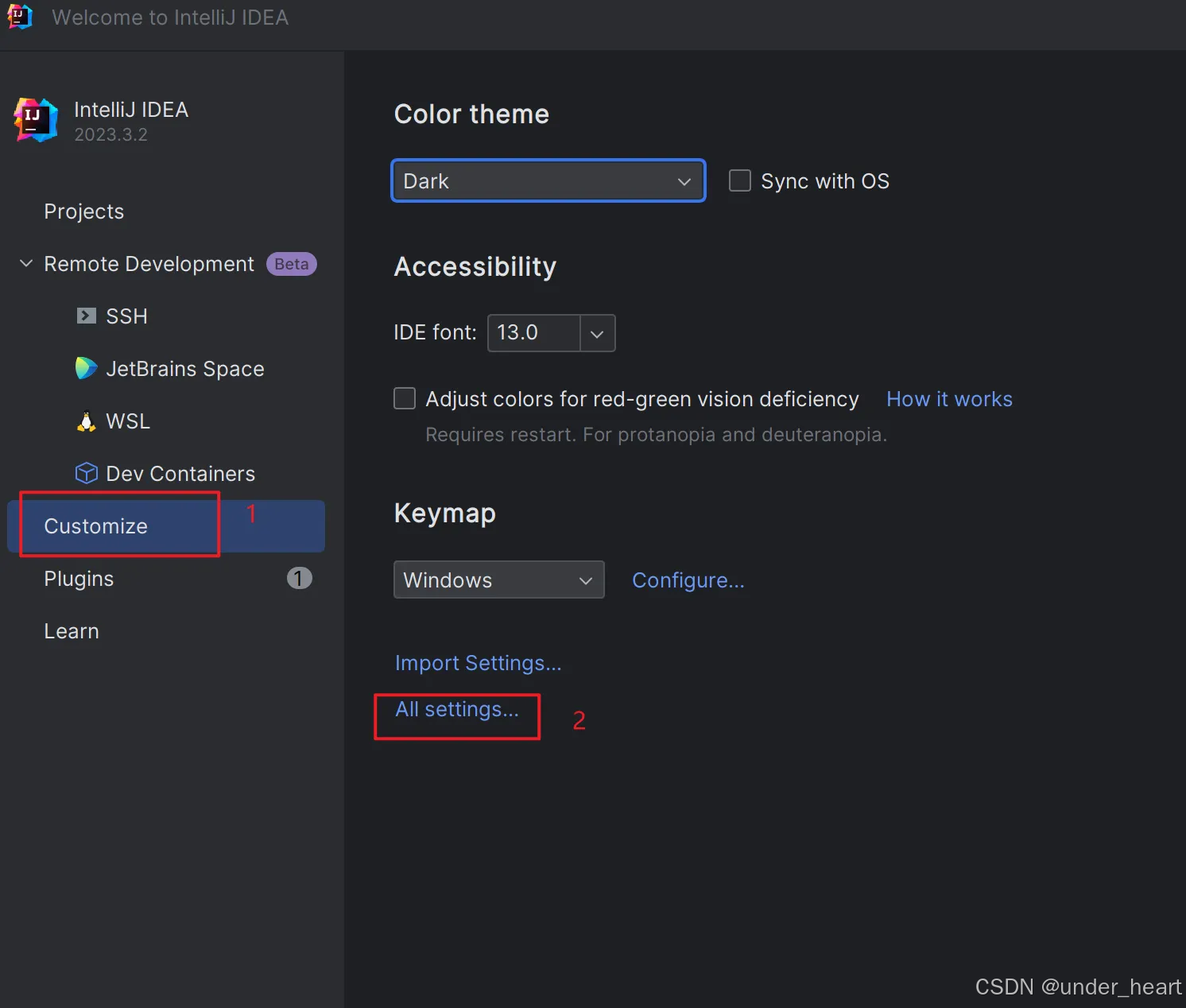1186x1008 pixels.
Task: Select the WSL remote option
Action: tap(128, 421)
